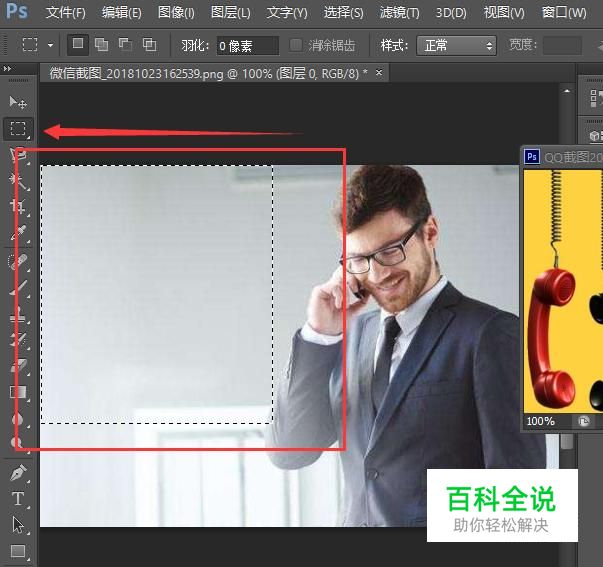Image resolution: width=603 pixels, height=567 pixels.
Task: Toggle the anti-alias (消除锯齿) checkbox
Action: pyautogui.click(x=295, y=45)
